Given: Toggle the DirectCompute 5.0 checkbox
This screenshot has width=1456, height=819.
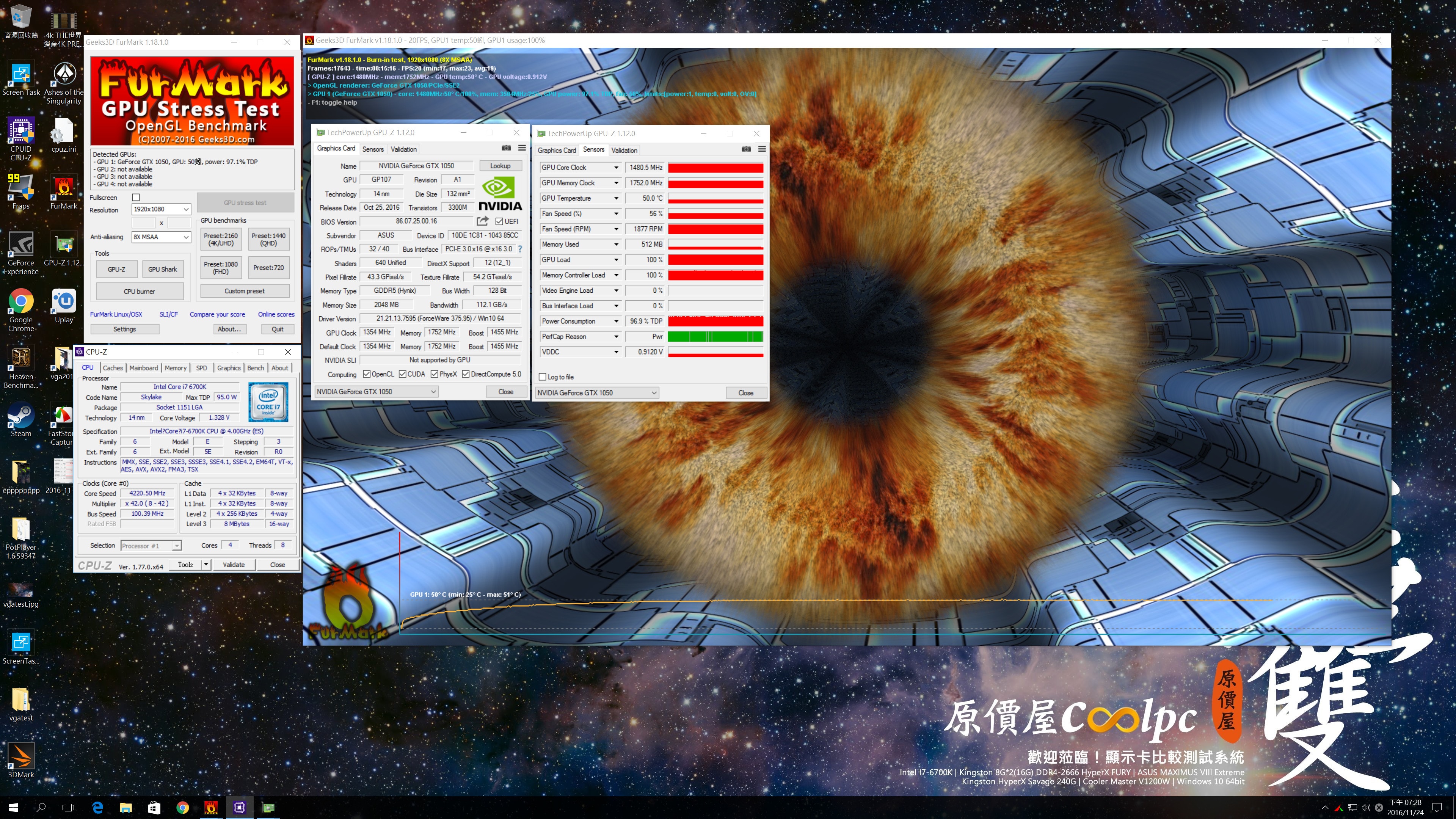Looking at the screenshot, I should tap(466, 374).
